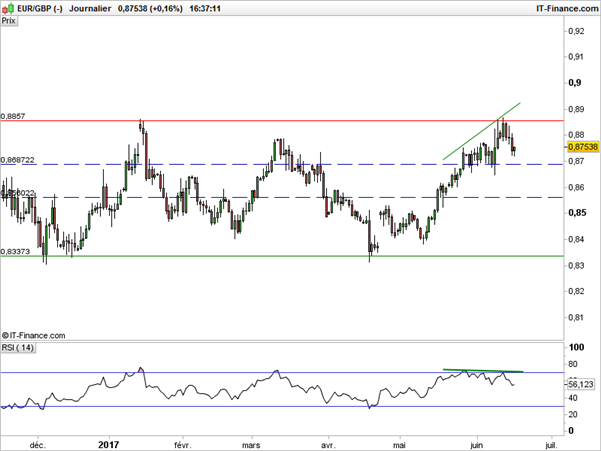Select the 0,868722 dashed level label
The width and height of the screenshot is (601, 451).
click(x=18, y=160)
